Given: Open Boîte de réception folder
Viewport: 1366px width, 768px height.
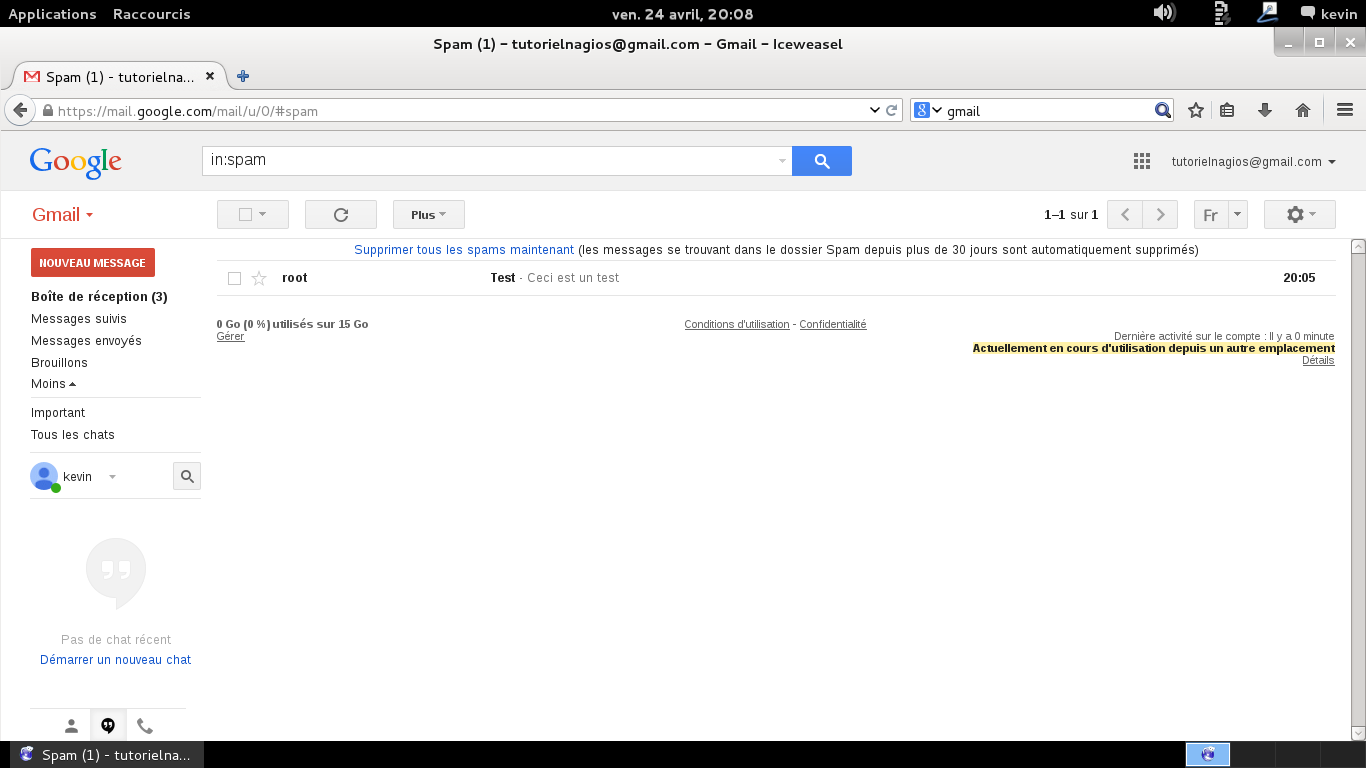Looking at the screenshot, I should (99, 297).
